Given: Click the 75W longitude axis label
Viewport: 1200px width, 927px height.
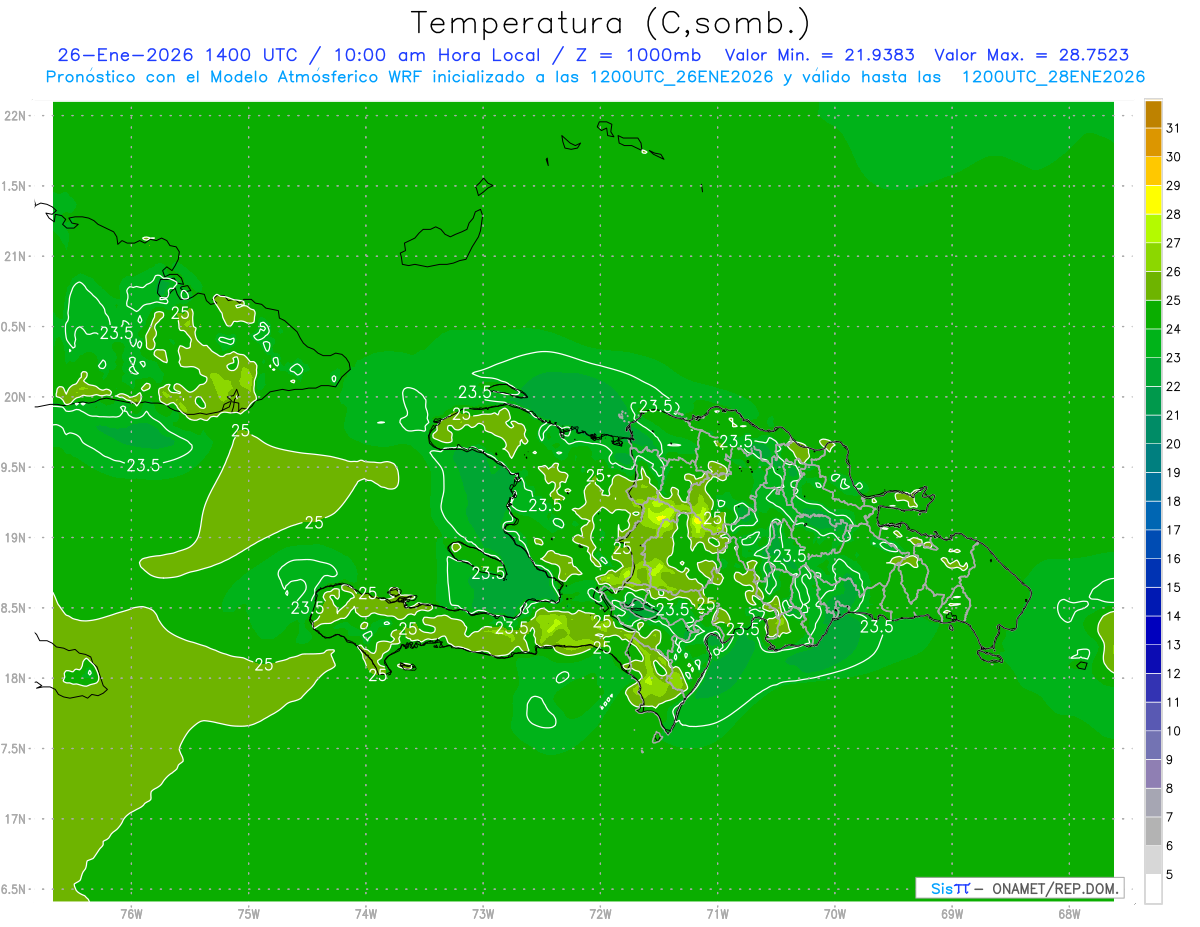Looking at the screenshot, I should pyautogui.click(x=249, y=913).
